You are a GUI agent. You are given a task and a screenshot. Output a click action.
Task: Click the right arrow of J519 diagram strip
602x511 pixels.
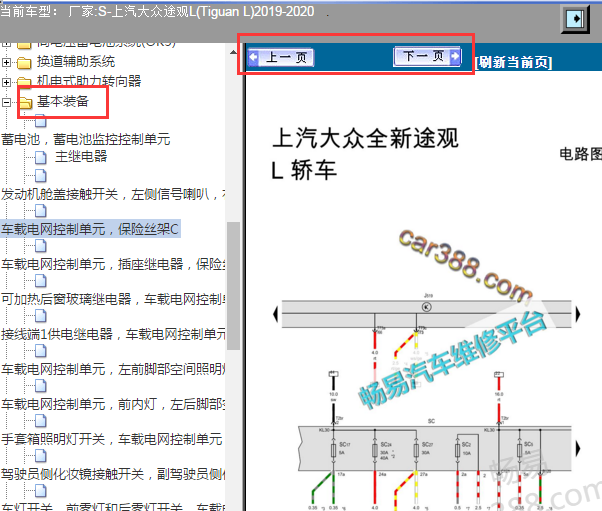pyautogui.click(x=578, y=314)
